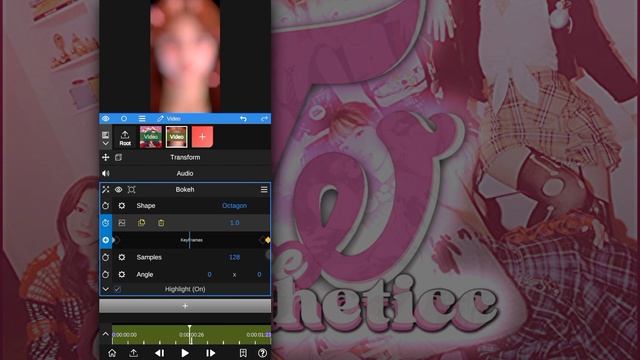Add new effect with gray plus bar
The width and height of the screenshot is (640, 360).
(185, 306)
